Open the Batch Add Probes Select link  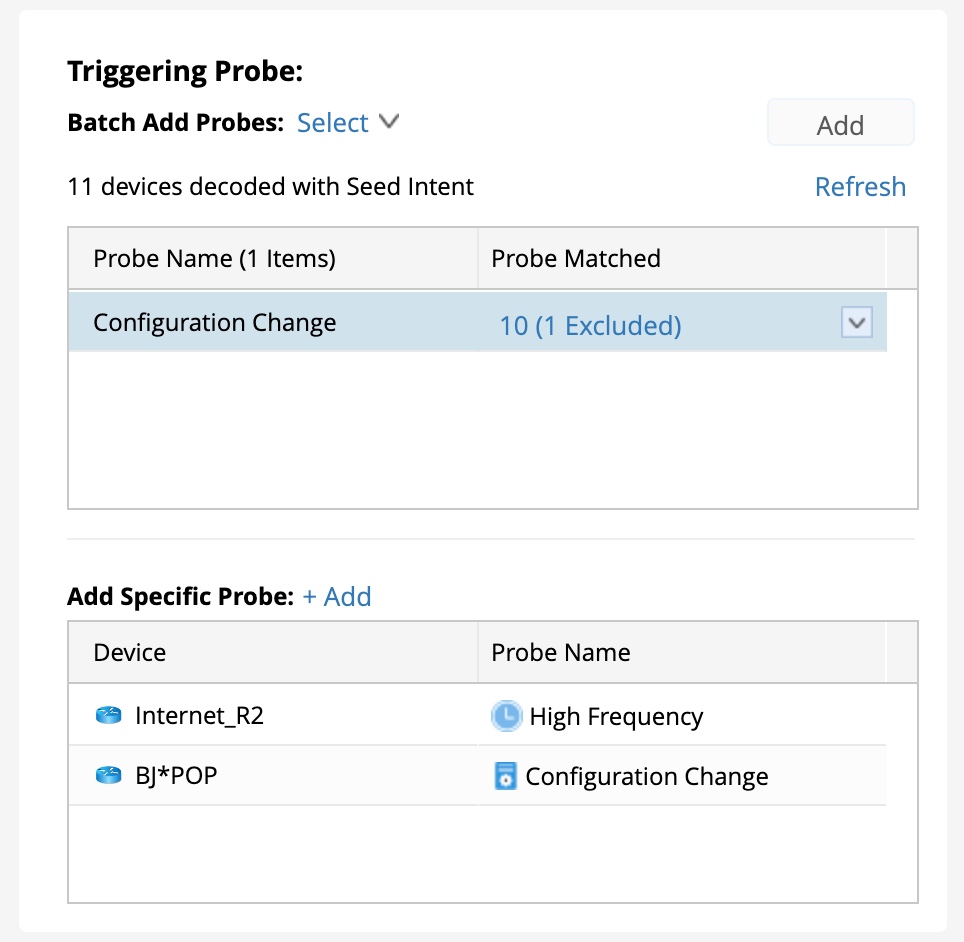(x=333, y=123)
